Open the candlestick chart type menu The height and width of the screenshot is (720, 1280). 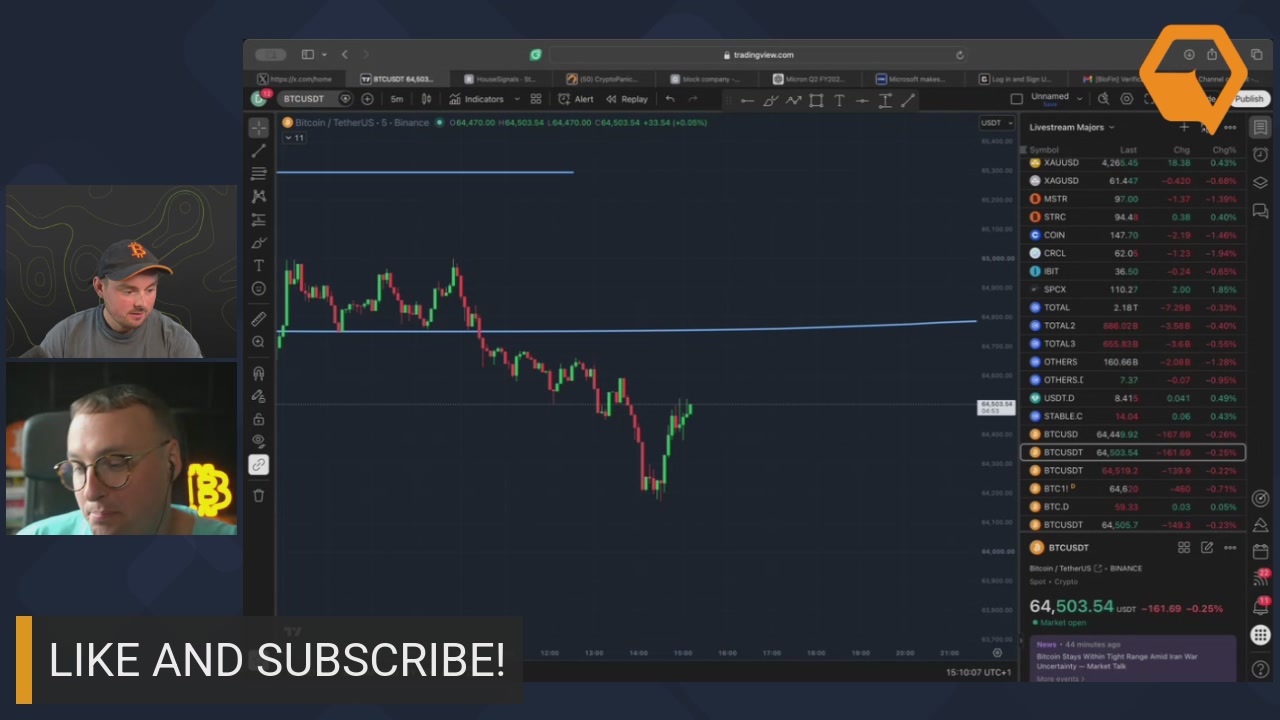tap(427, 99)
